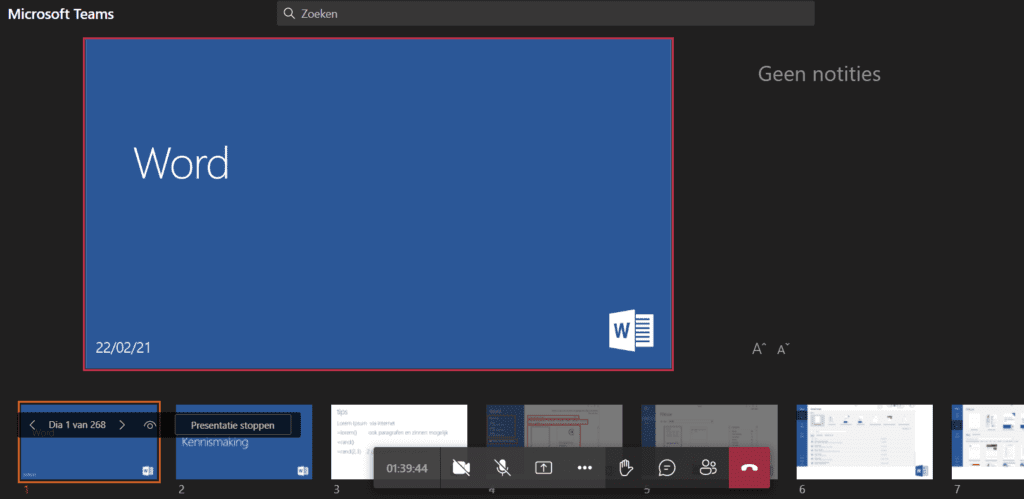Click the main Word slide preview

[x=378, y=204]
